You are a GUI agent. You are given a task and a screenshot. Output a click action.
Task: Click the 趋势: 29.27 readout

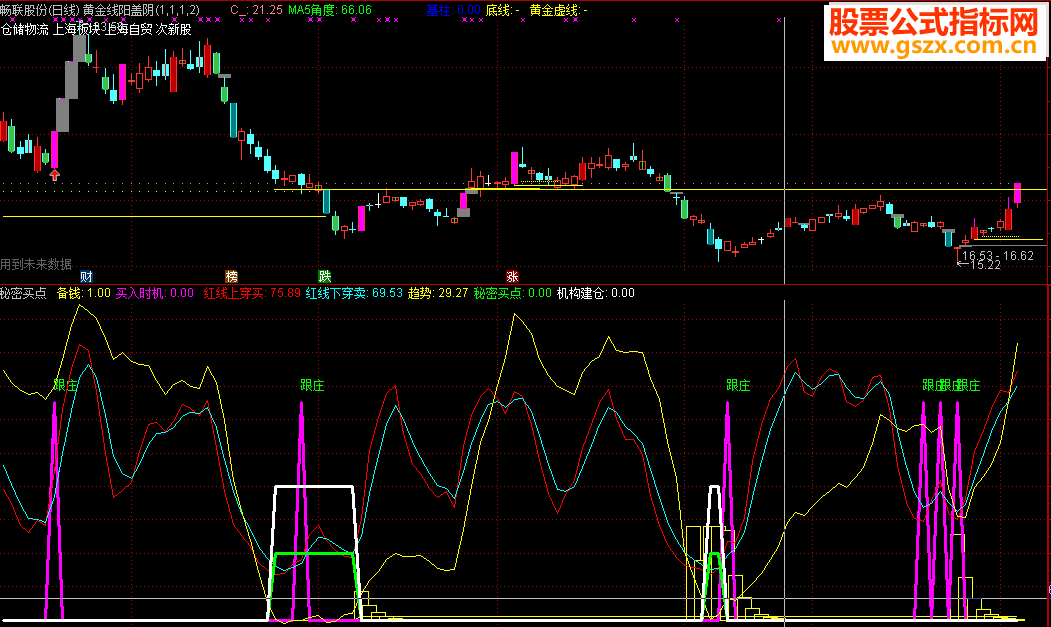click(x=438, y=293)
